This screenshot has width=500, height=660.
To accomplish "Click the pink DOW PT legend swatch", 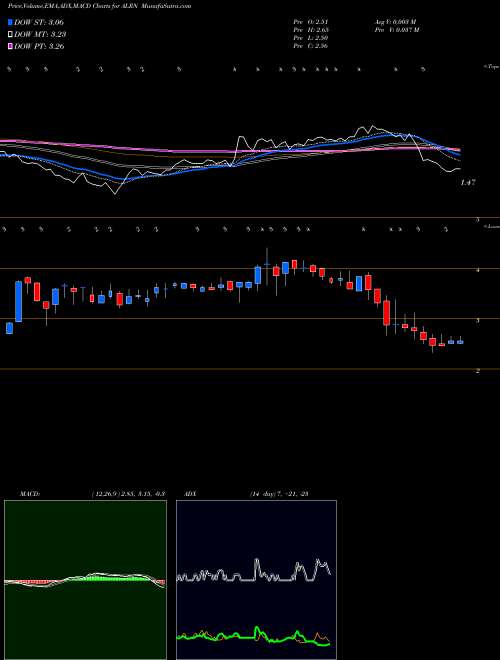I will pyautogui.click(x=10, y=46).
